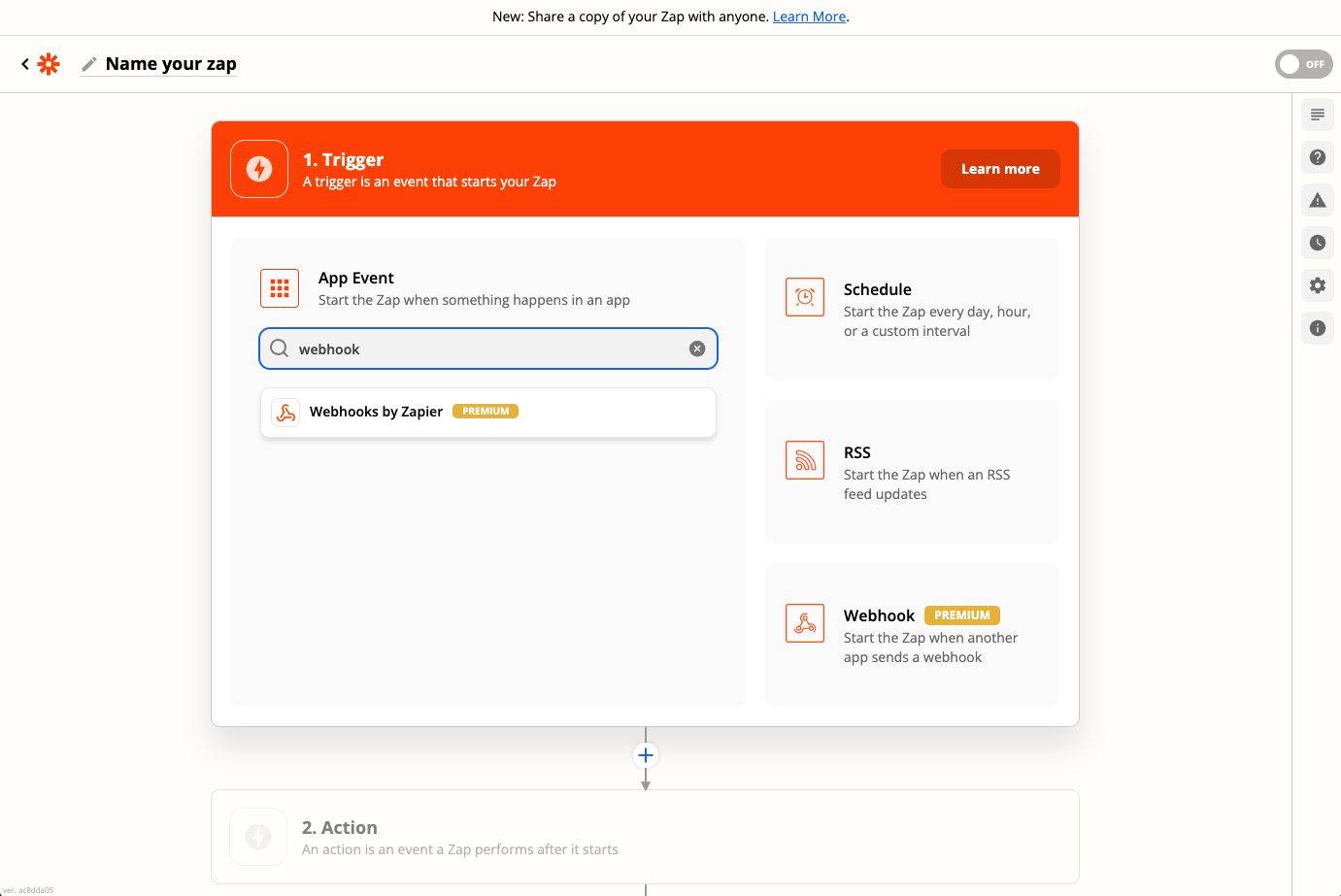This screenshot has height=896, width=1341.
Task: Click the Trigger lightning bolt icon
Action: pos(259,169)
